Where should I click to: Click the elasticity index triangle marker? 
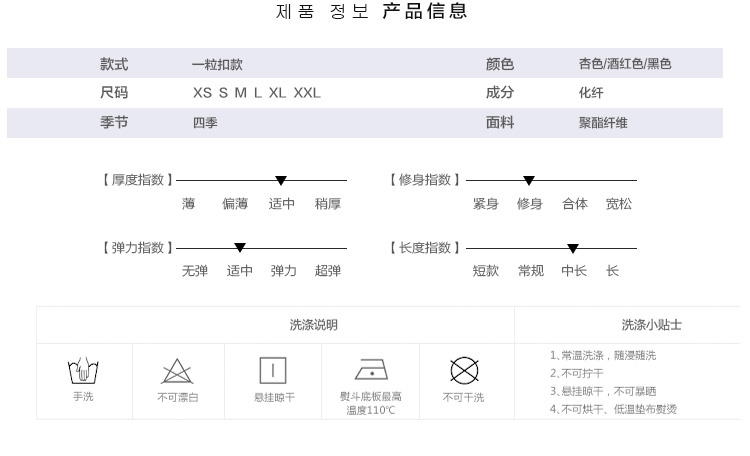pyautogui.click(x=240, y=248)
